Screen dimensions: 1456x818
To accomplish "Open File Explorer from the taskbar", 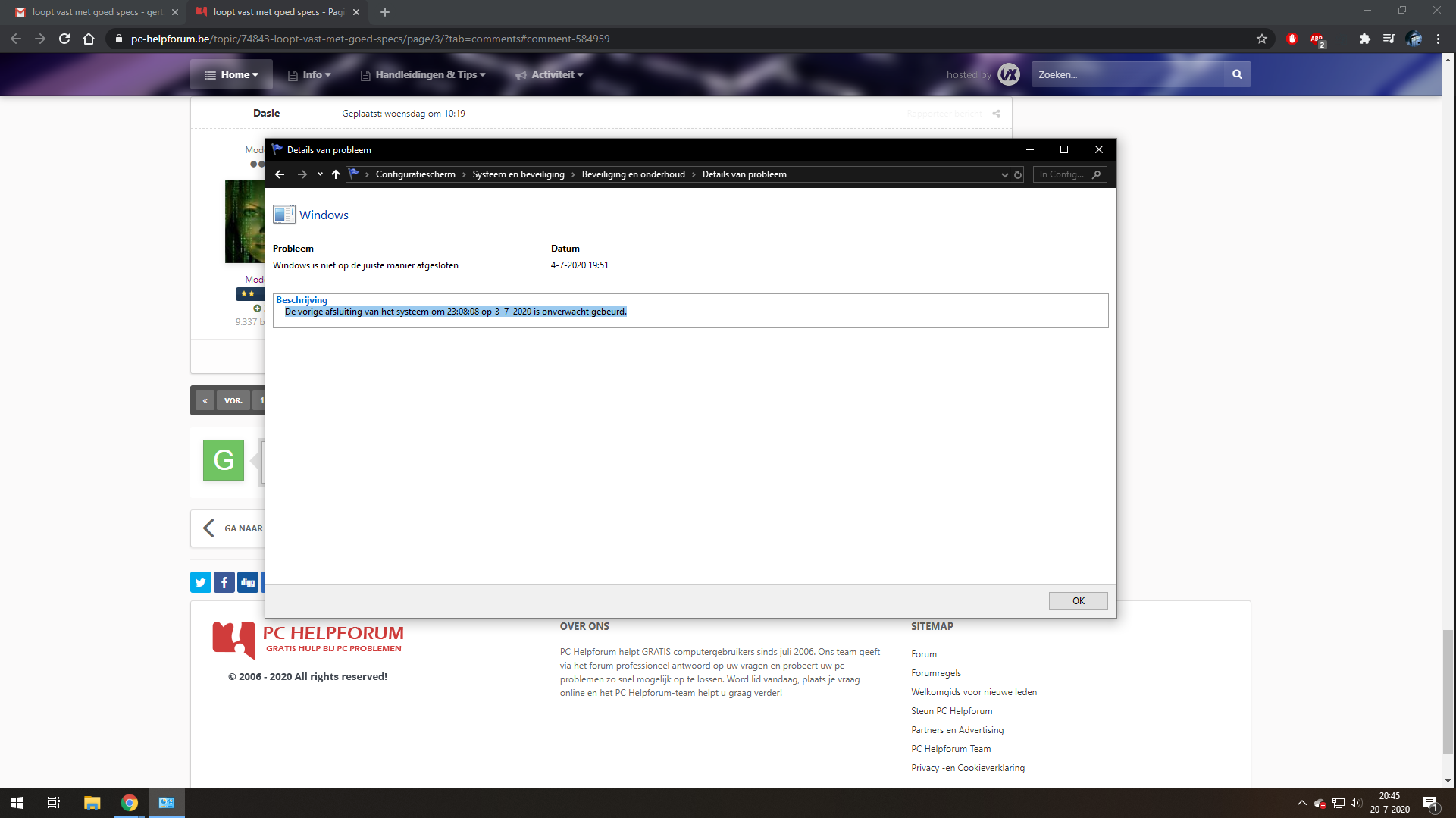I will tap(92, 803).
